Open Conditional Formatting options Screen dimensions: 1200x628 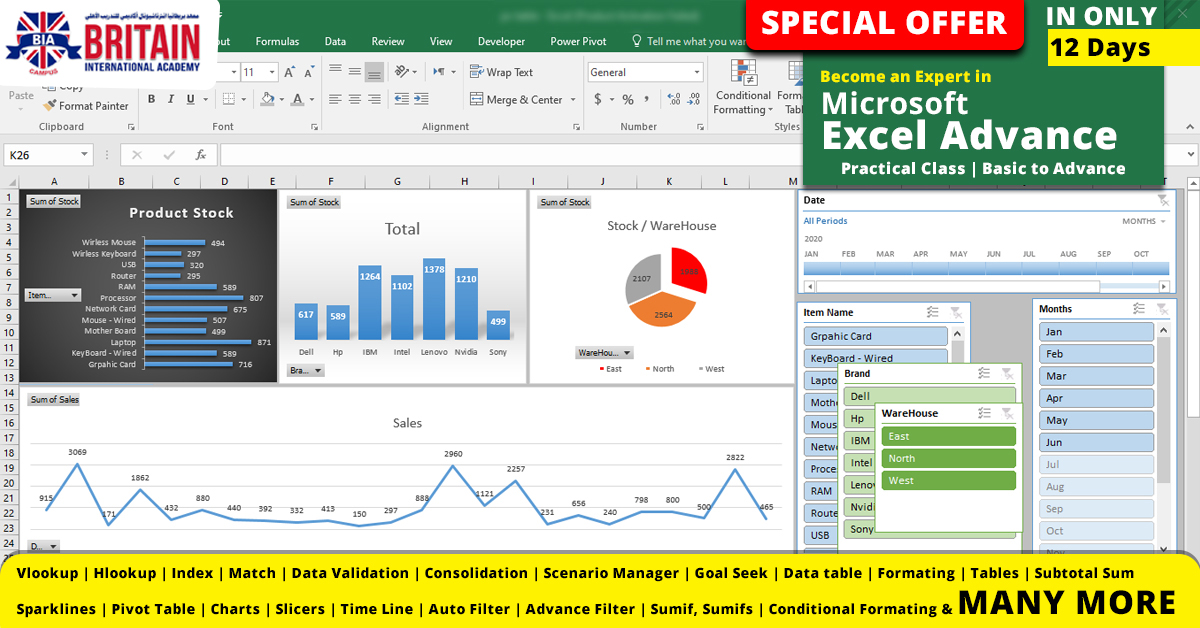click(x=742, y=95)
